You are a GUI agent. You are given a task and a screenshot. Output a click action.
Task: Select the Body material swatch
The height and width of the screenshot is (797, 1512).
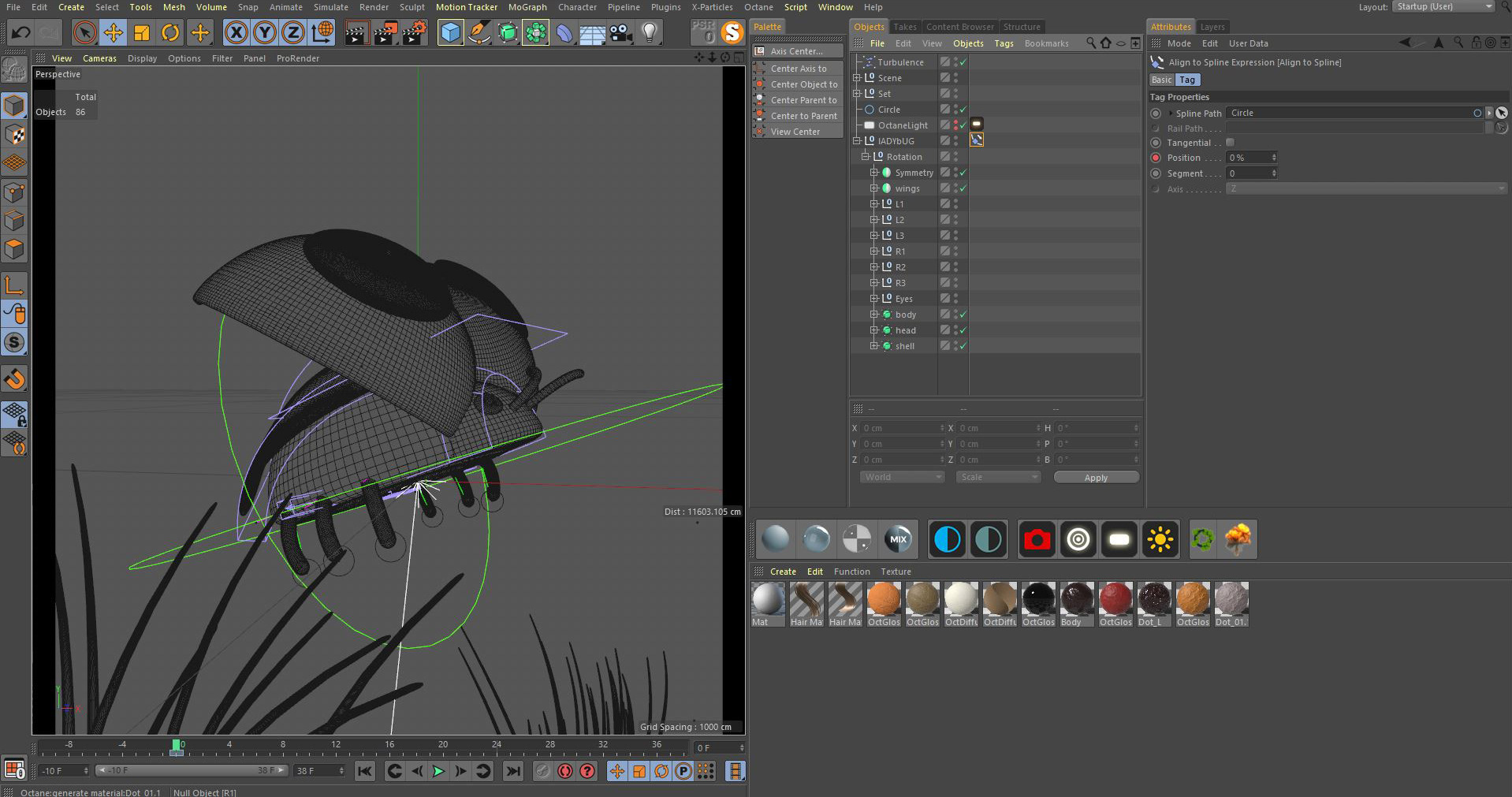[x=1077, y=604]
